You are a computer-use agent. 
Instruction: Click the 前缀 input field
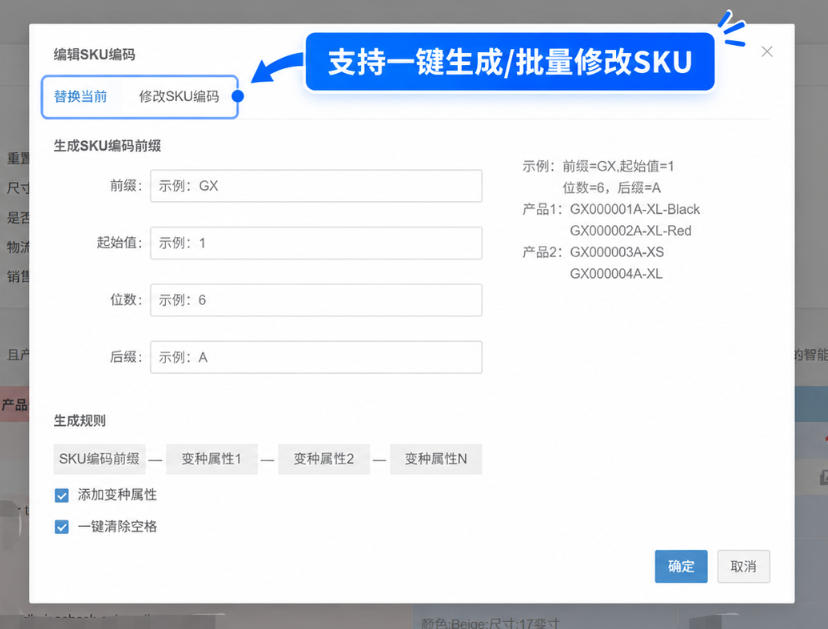[x=316, y=186]
